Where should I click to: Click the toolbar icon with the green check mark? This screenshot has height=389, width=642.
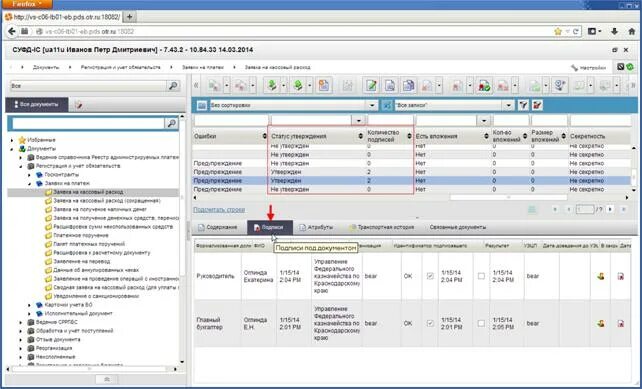pos(484,86)
